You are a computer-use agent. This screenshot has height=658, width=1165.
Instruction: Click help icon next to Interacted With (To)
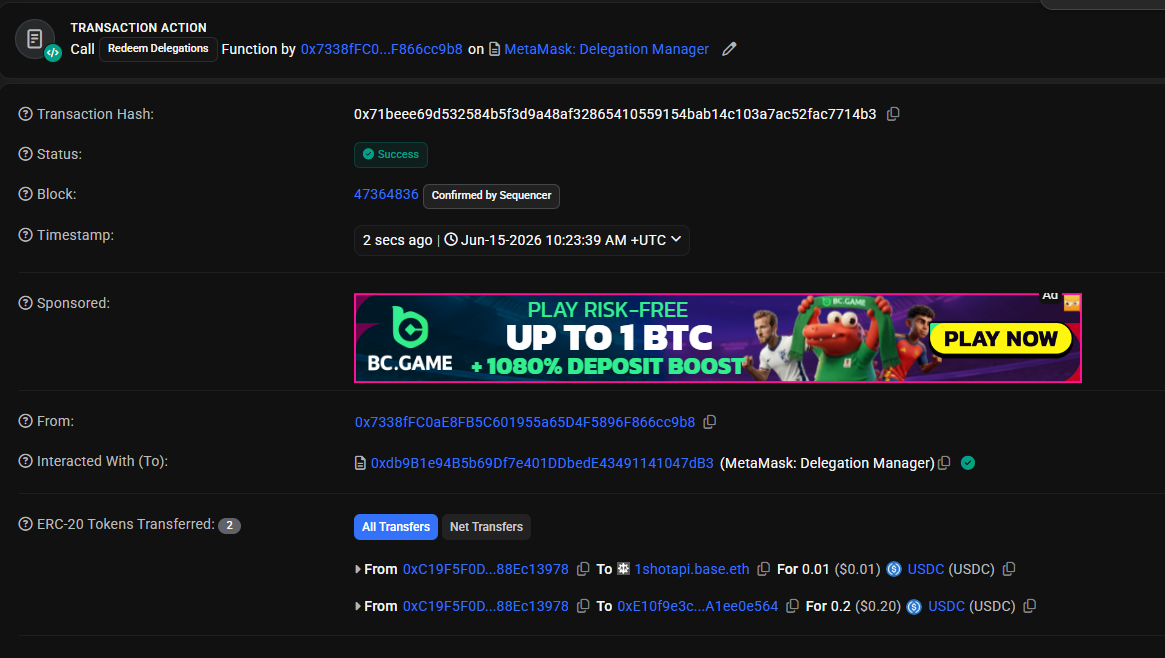[25, 460]
